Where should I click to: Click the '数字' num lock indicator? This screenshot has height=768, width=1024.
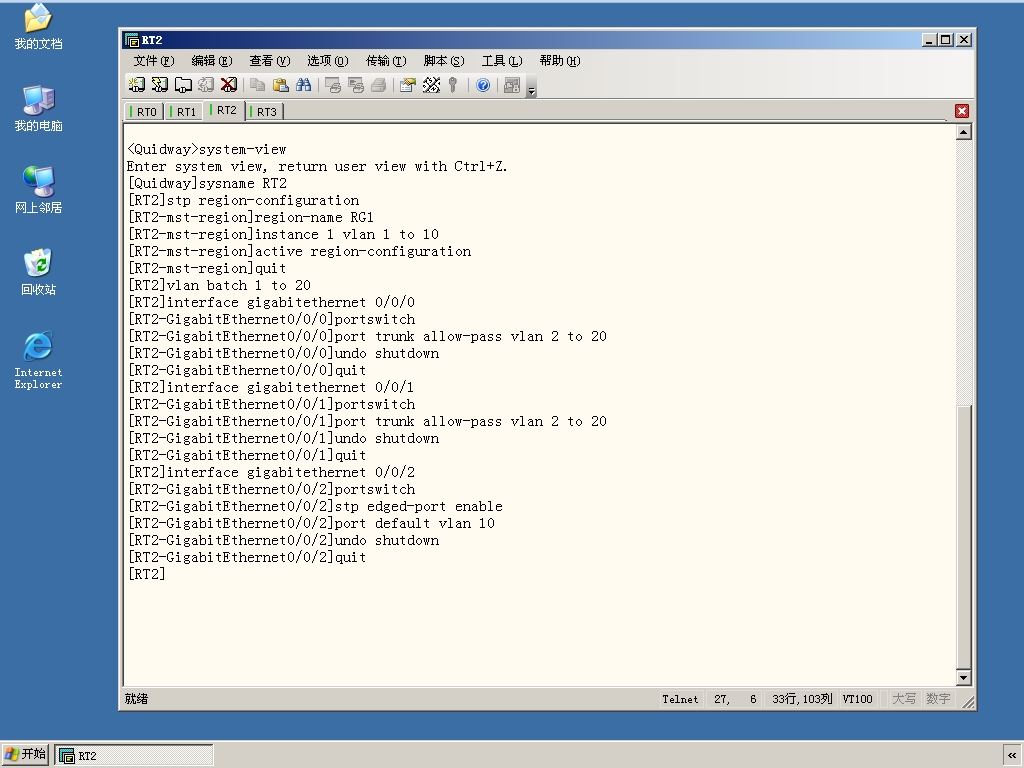tap(938, 699)
